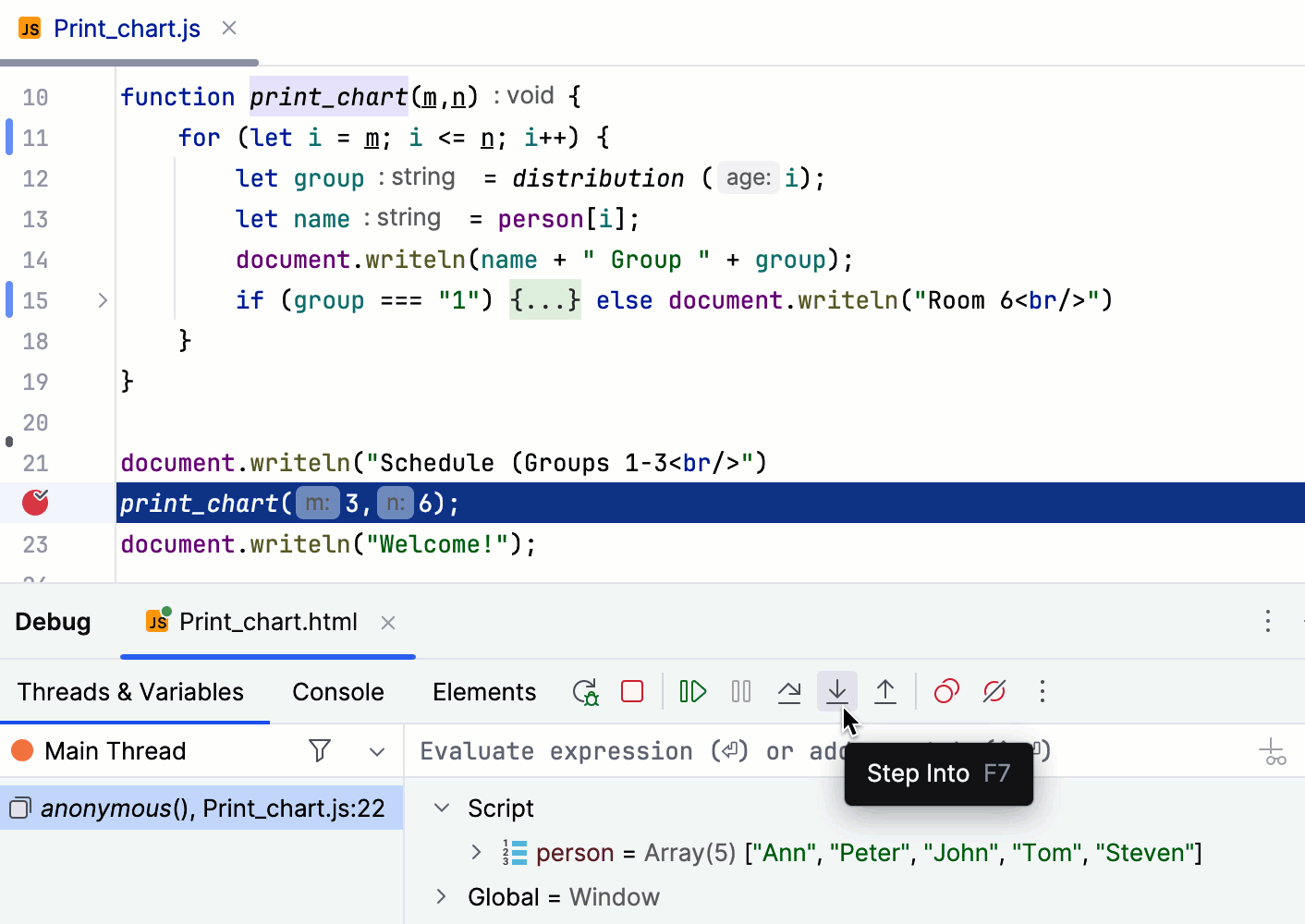Switch to the Elements tab
Image resolution: width=1305 pixels, height=924 pixels.
(483, 692)
